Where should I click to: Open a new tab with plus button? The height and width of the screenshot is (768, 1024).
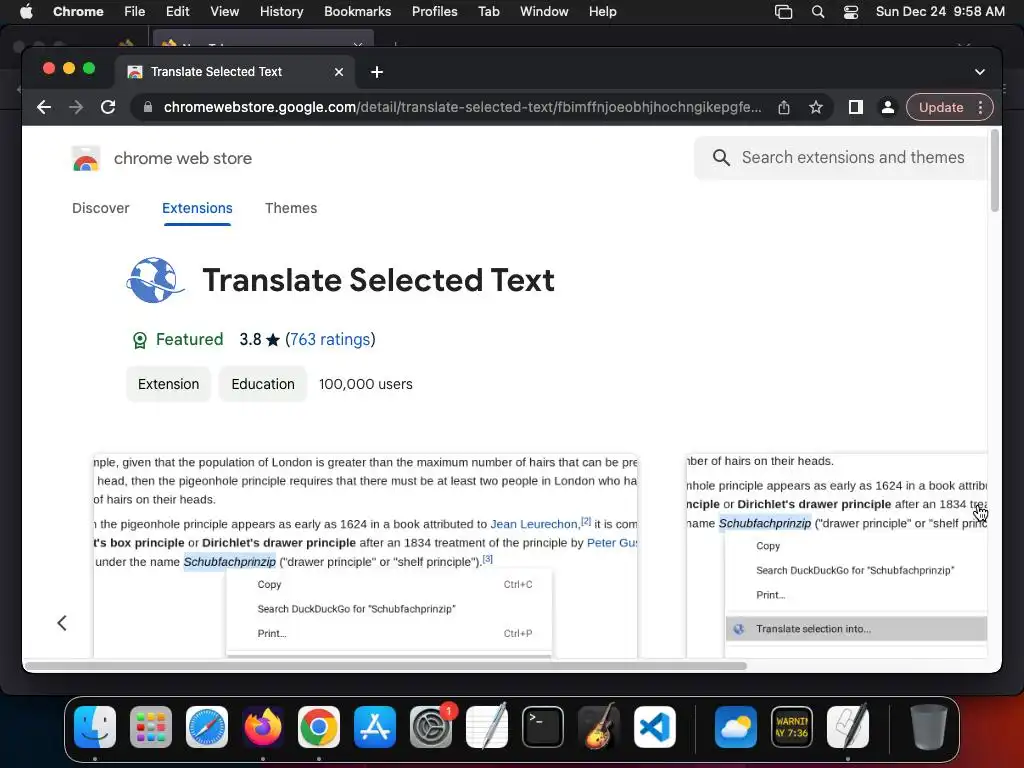(377, 72)
